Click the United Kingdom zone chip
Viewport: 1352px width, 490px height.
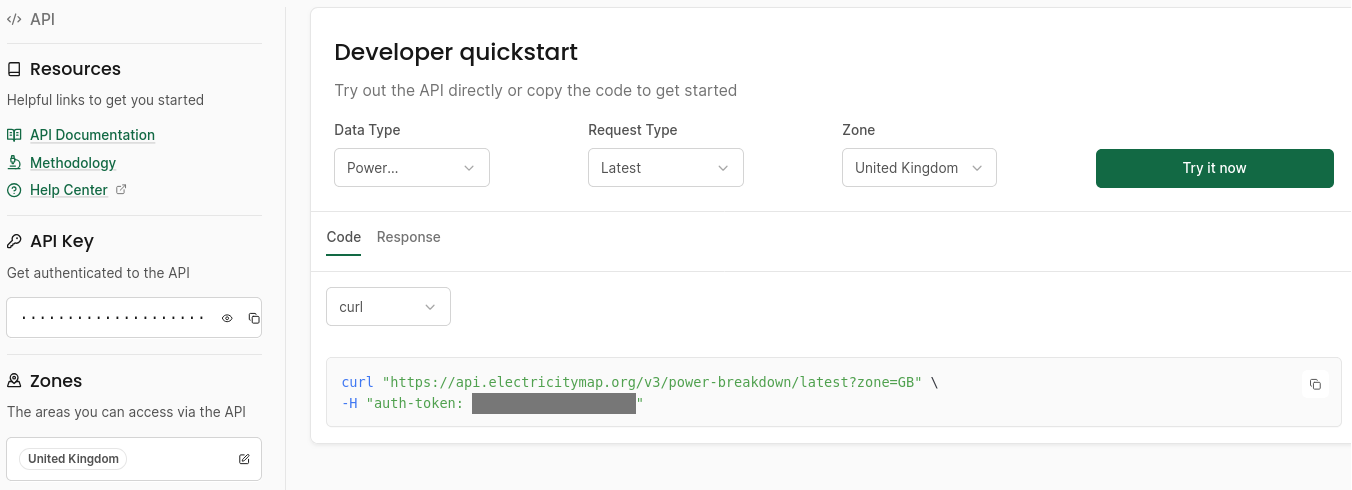click(x=73, y=459)
